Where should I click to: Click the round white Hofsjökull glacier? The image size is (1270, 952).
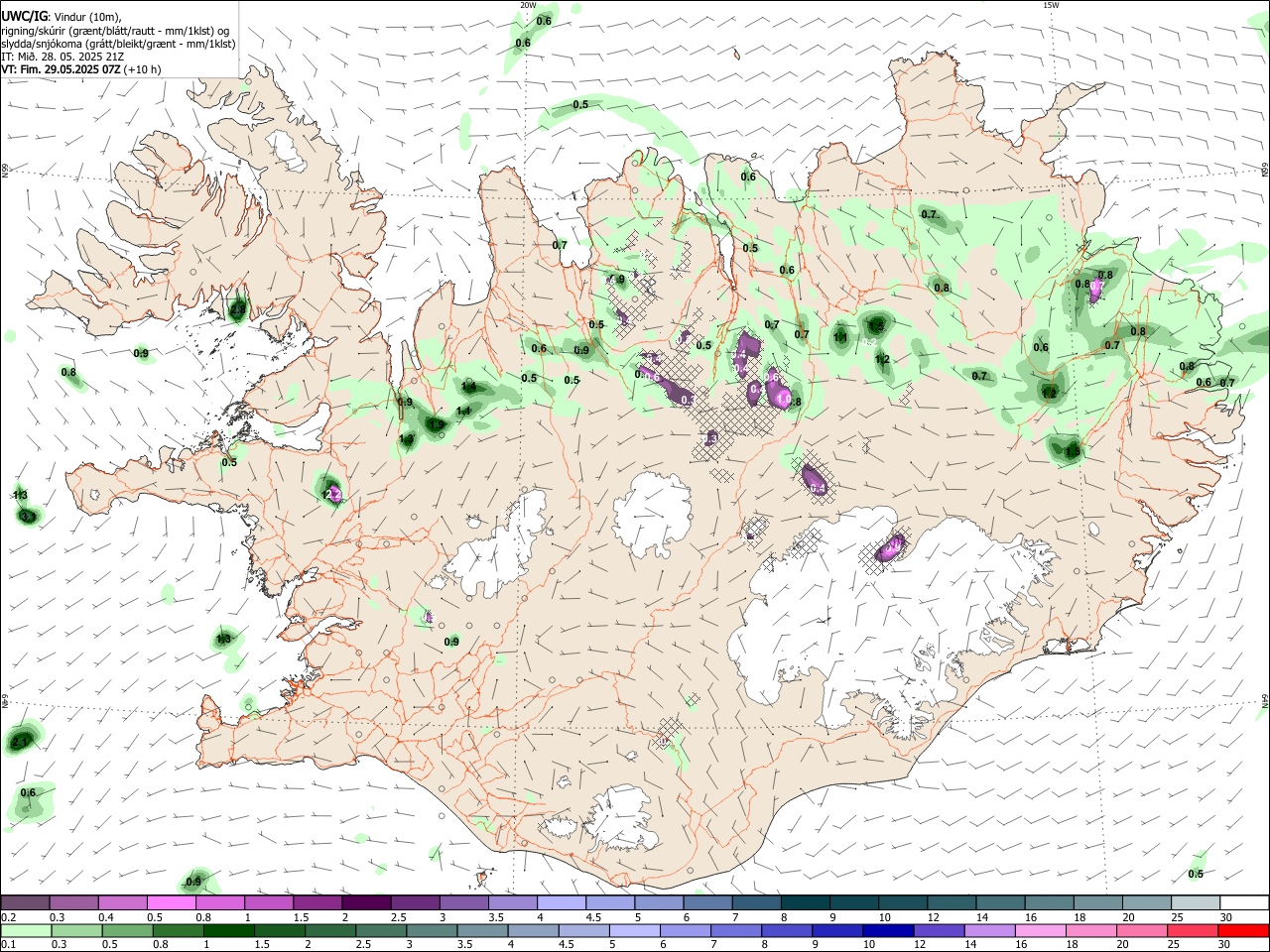click(652, 514)
